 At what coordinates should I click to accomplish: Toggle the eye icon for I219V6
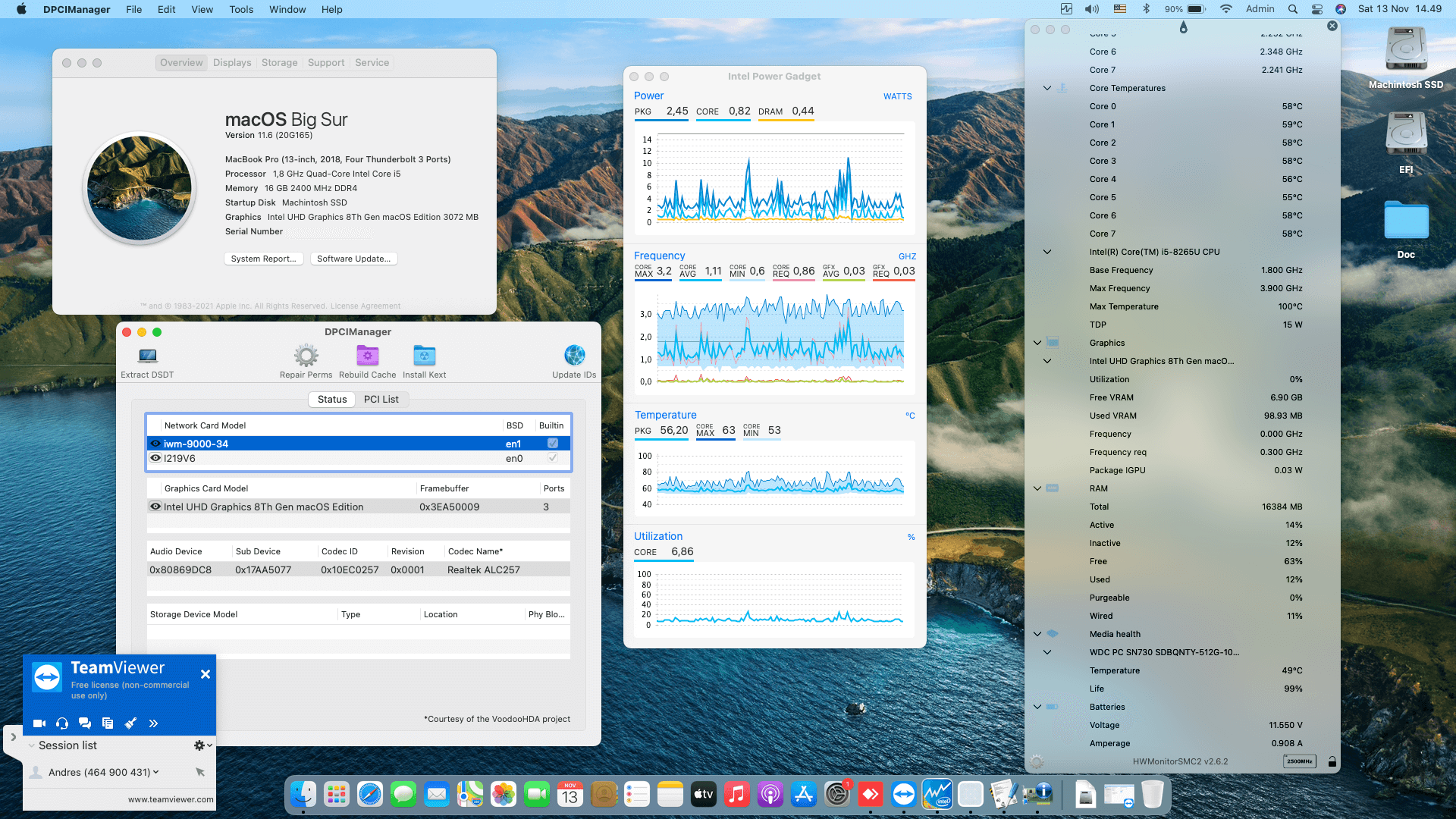click(155, 458)
